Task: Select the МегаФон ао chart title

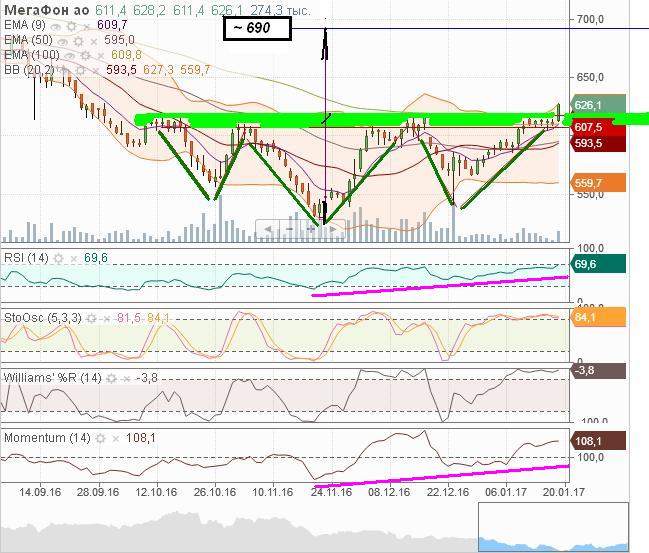Action: 47,10
